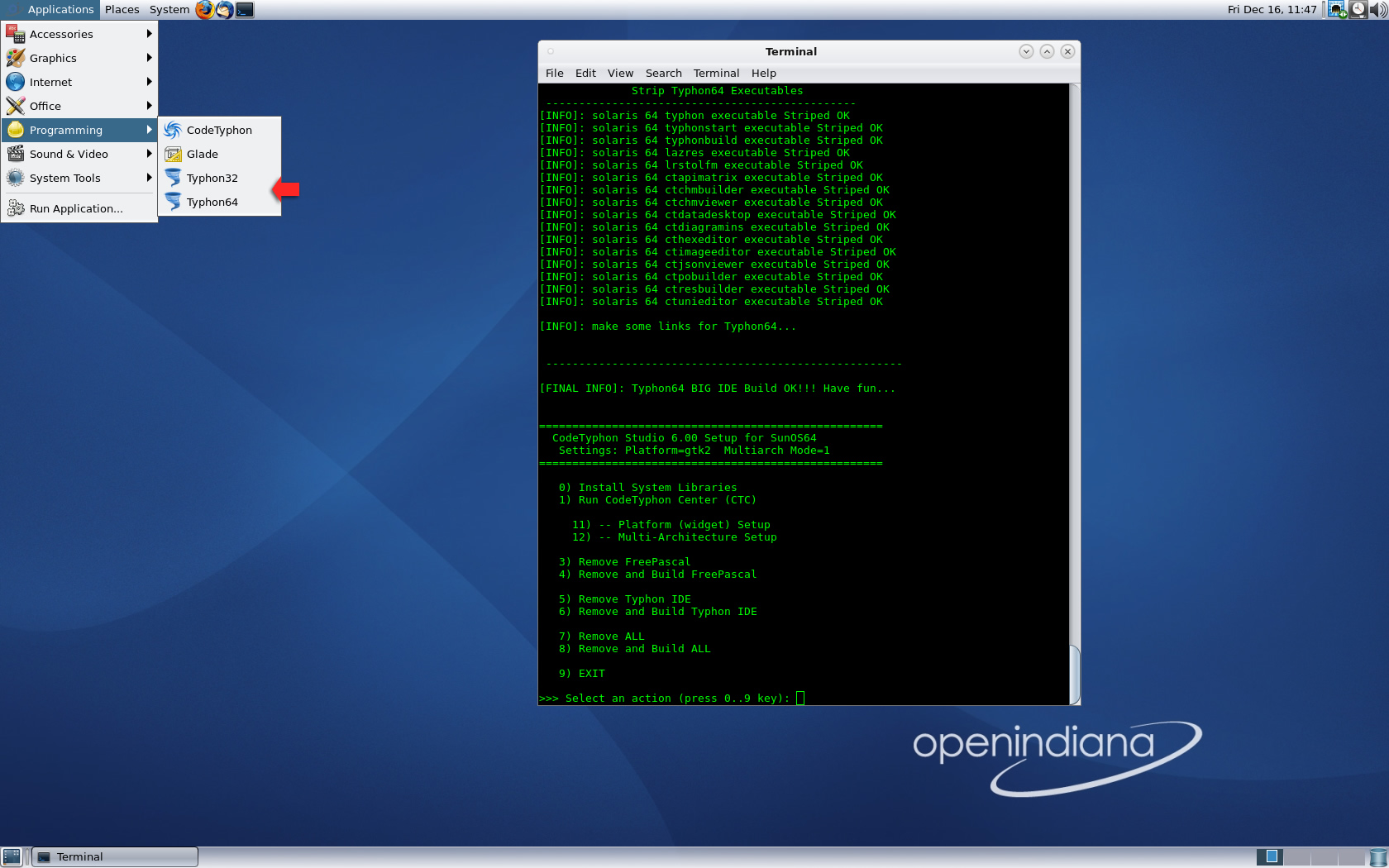Open the Terminal window's Help menu
Viewport: 1389px width, 868px height.
pos(764,73)
